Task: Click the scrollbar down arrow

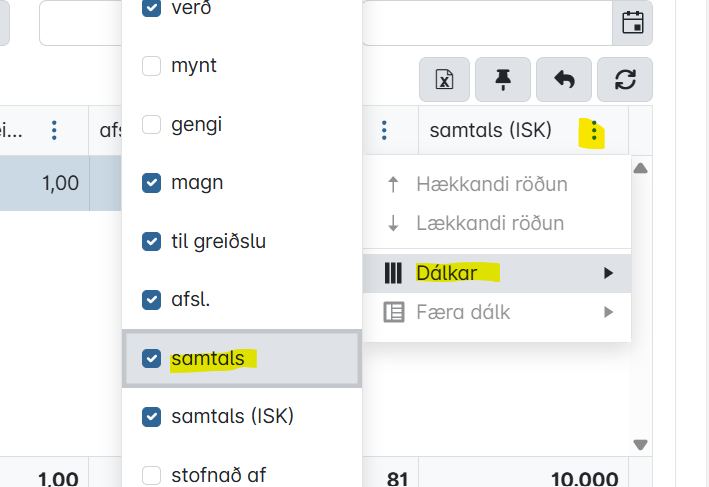Action: (640, 445)
